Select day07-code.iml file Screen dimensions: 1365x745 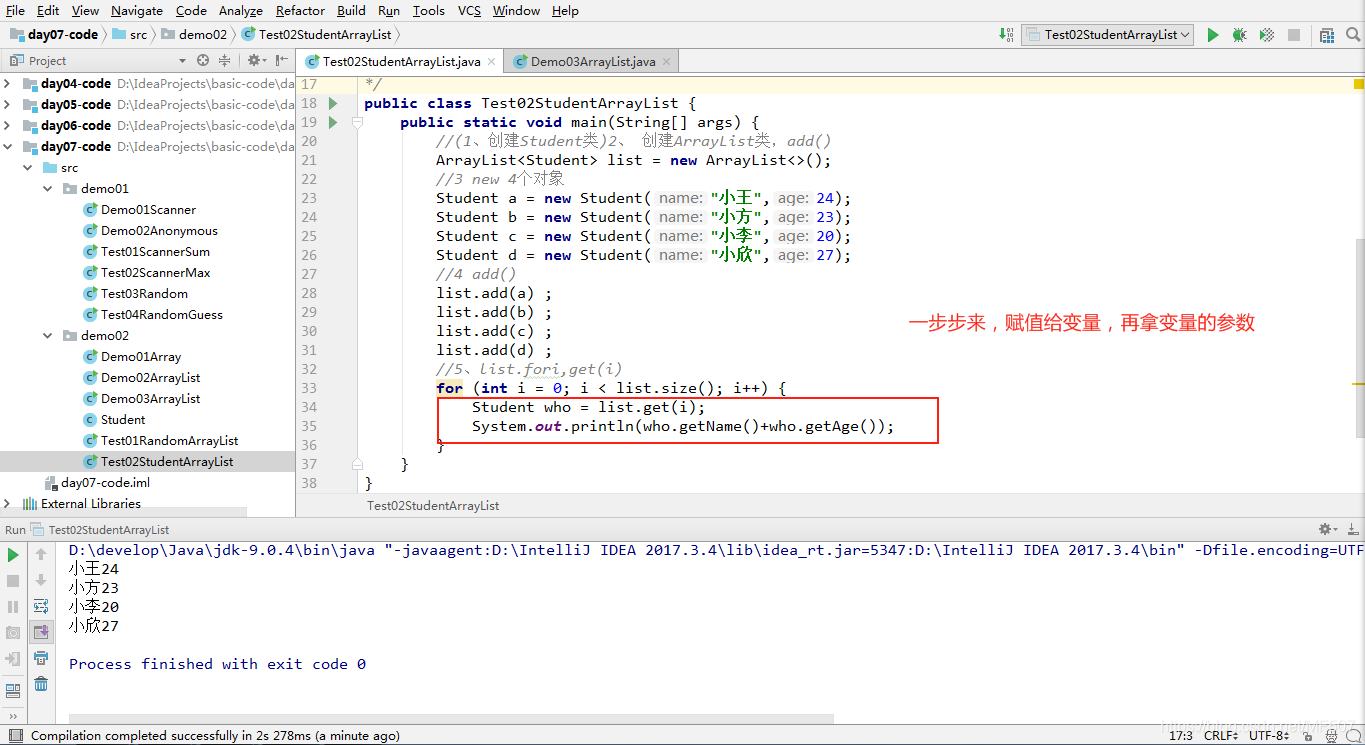pos(105,483)
